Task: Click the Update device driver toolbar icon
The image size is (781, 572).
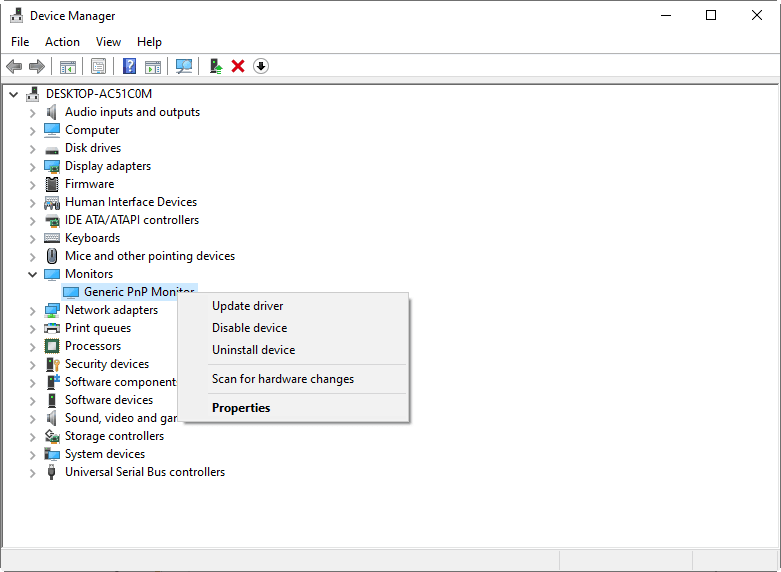Action: (x=216, y=66)
